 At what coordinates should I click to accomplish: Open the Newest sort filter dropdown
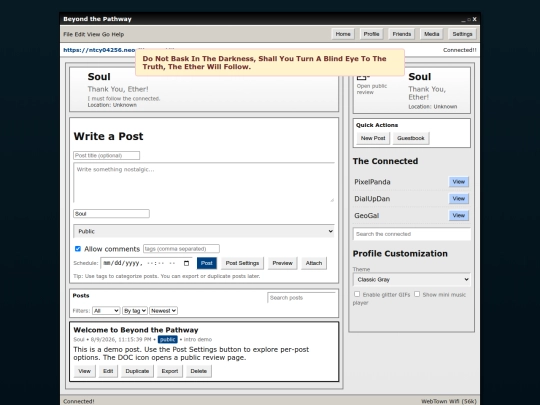point(163,311)
